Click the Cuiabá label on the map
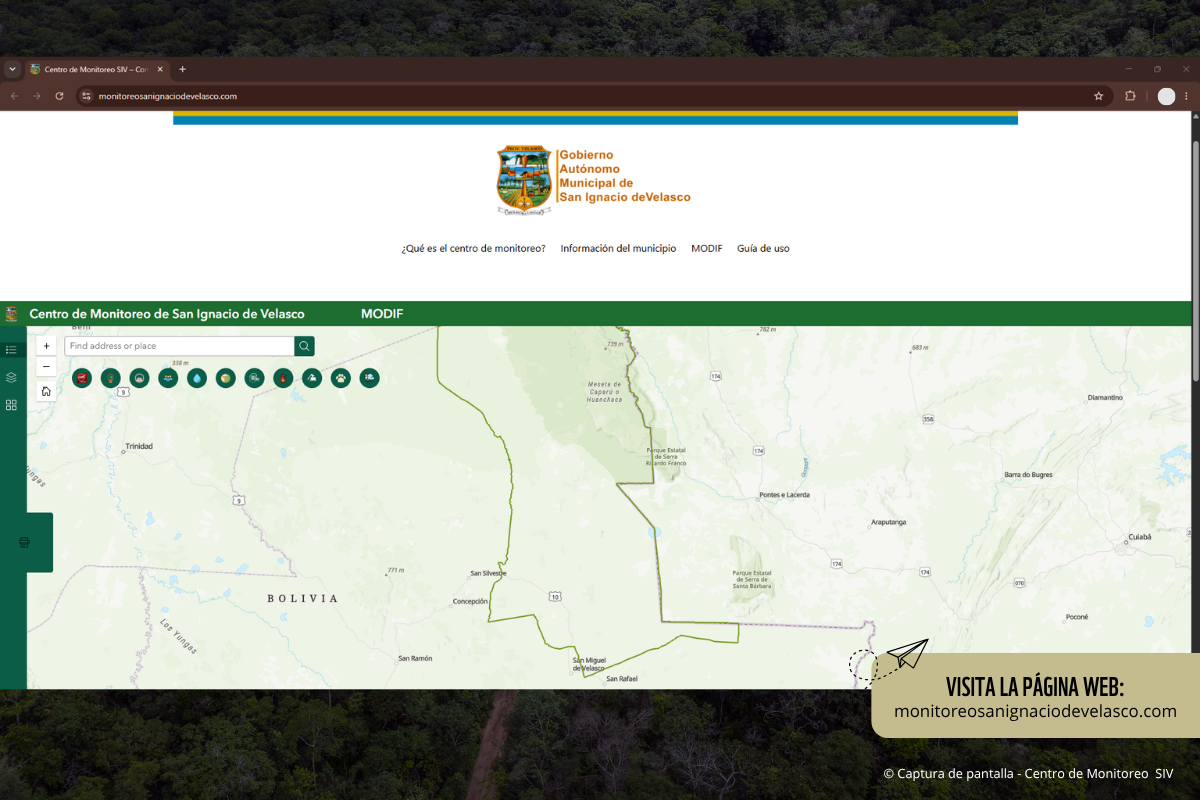 [x=1140, y=536]
